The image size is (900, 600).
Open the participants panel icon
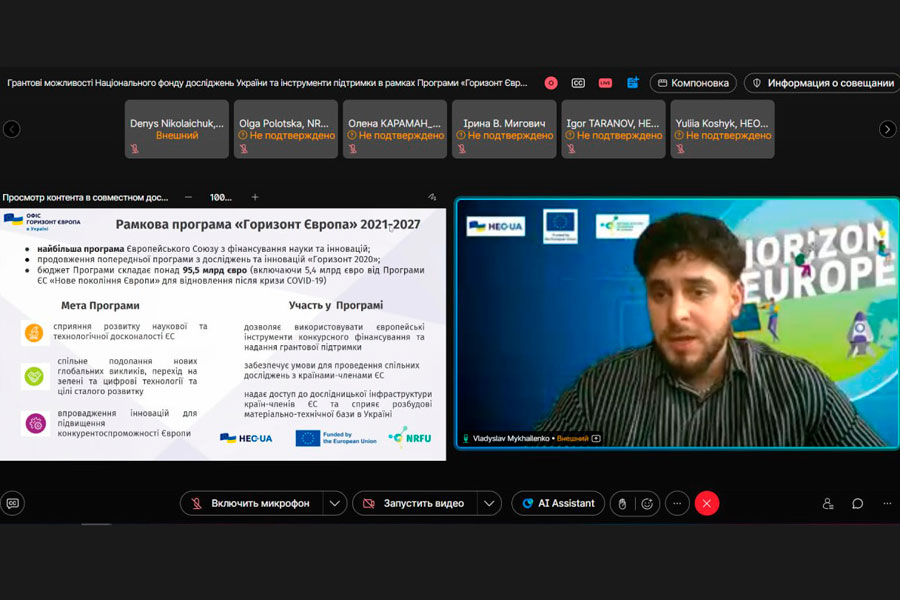pos(828,503)
